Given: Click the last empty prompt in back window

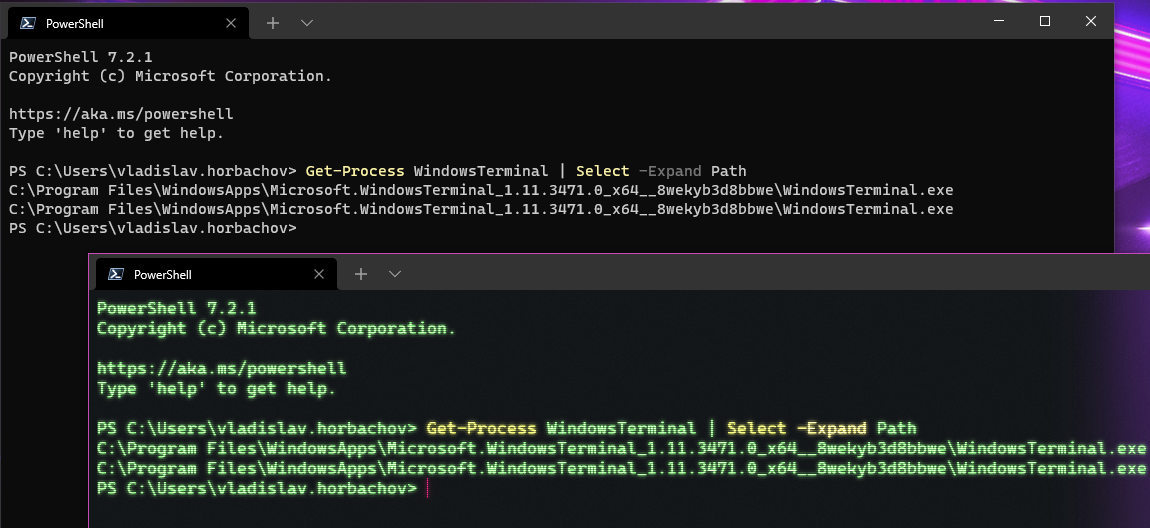Looking at the screenshot, I should coord(153,229).
